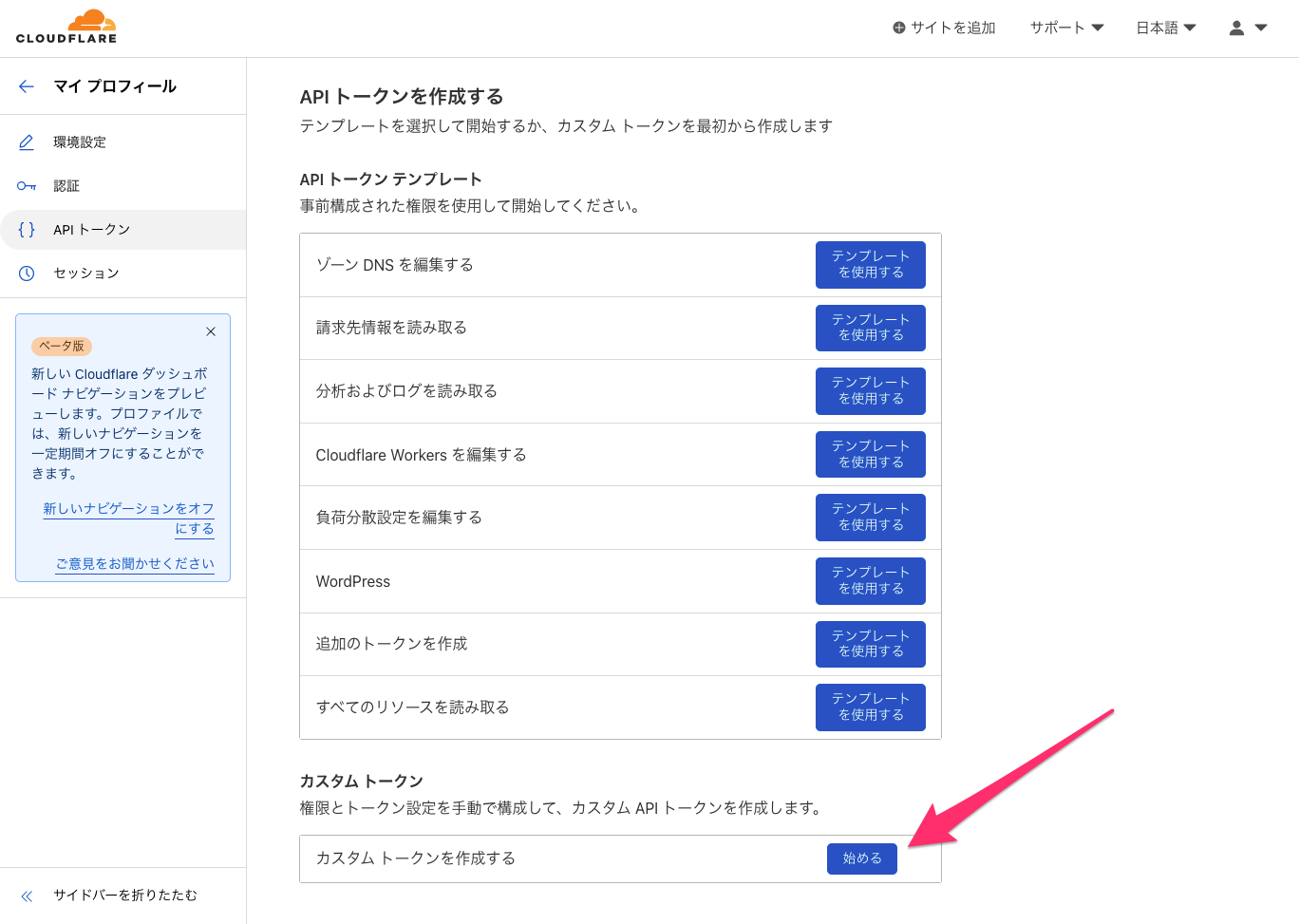Click the clock icon for セッション
1299x924 pixels.
[26, 273]
